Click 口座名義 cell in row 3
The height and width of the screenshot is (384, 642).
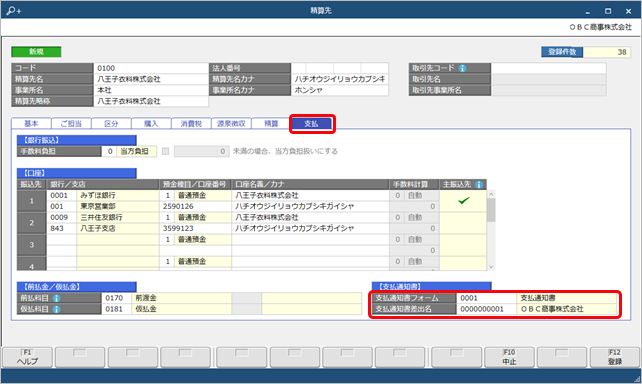(310, 239)
